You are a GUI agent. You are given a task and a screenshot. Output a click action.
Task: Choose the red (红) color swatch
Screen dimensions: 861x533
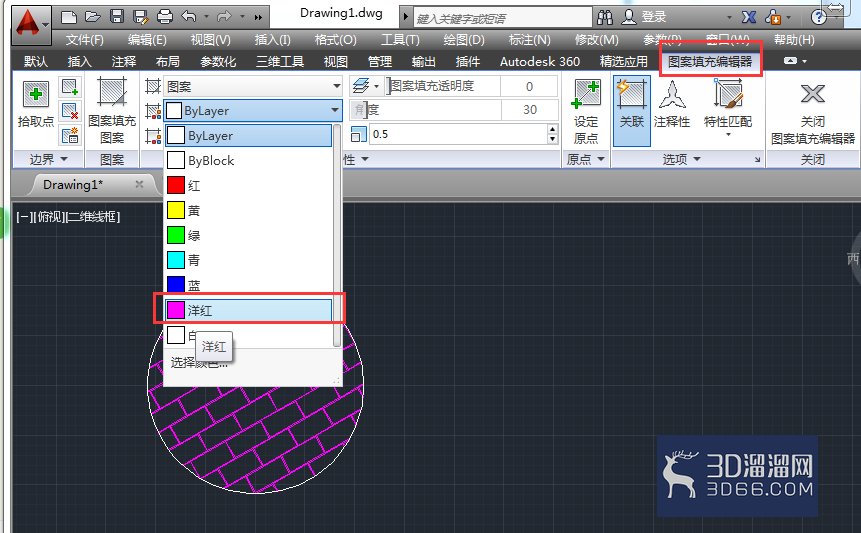(176, 185)
